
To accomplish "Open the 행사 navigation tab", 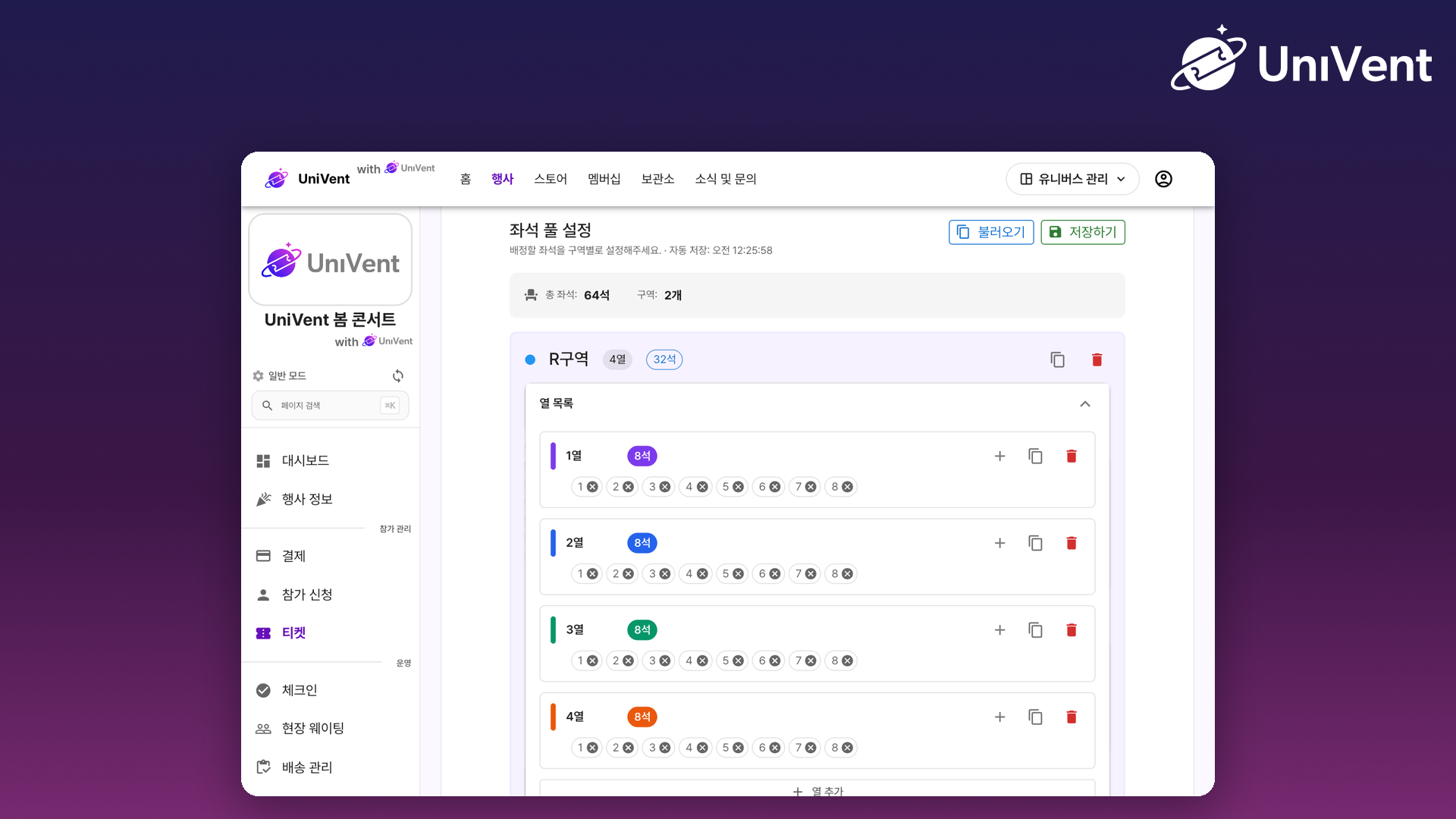I will [502, 179].
